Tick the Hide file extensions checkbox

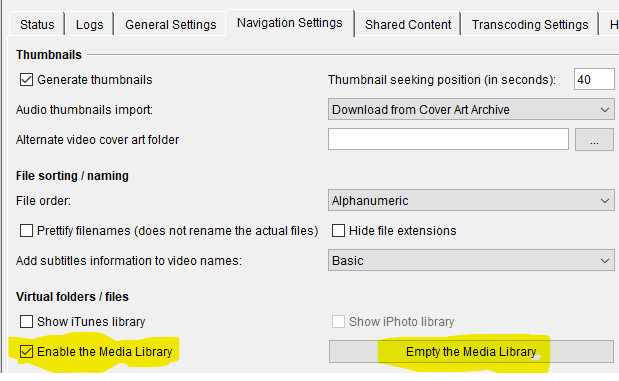338,231
